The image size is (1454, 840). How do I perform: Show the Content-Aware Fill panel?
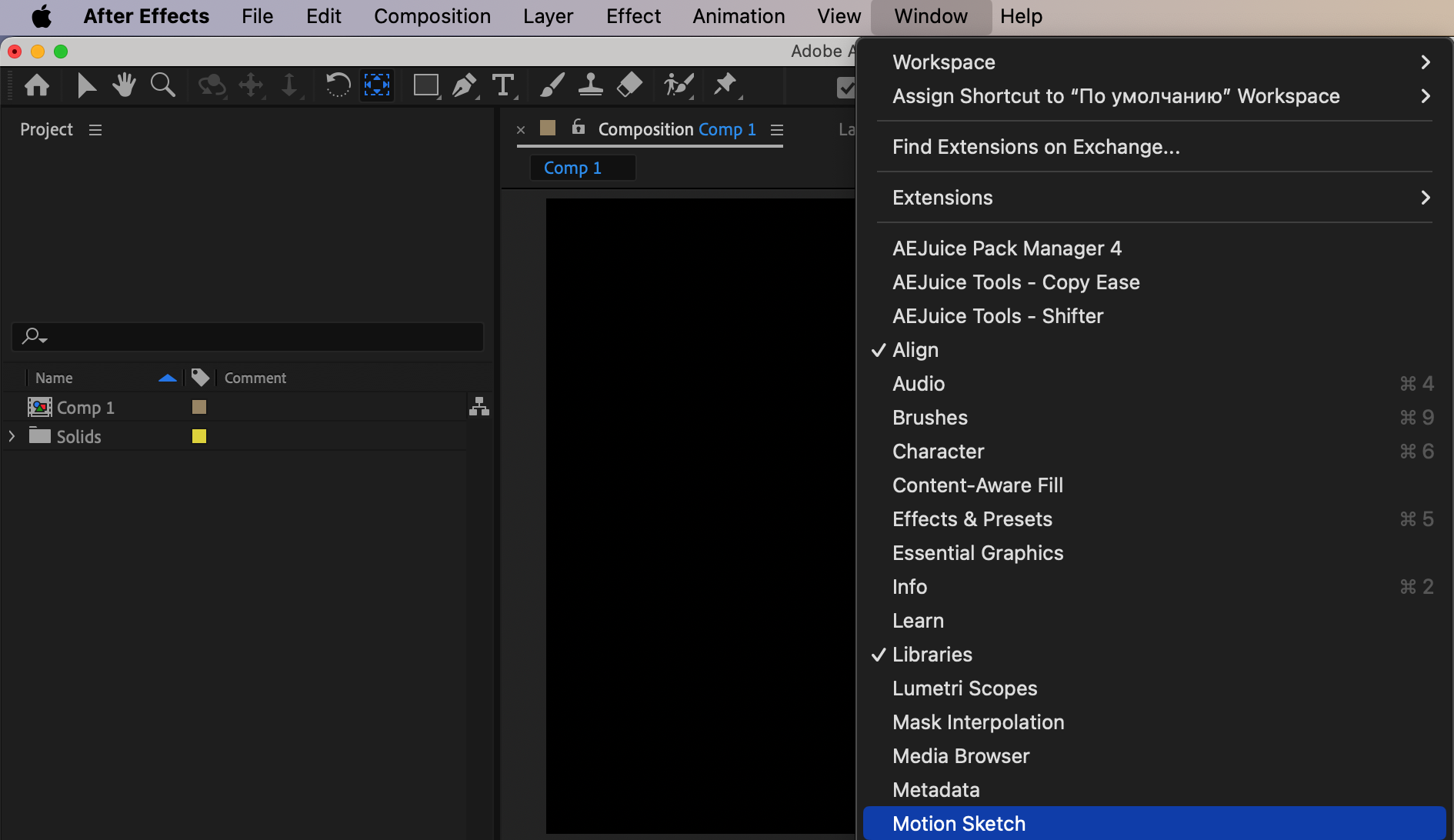click(x=1154, y=485)
